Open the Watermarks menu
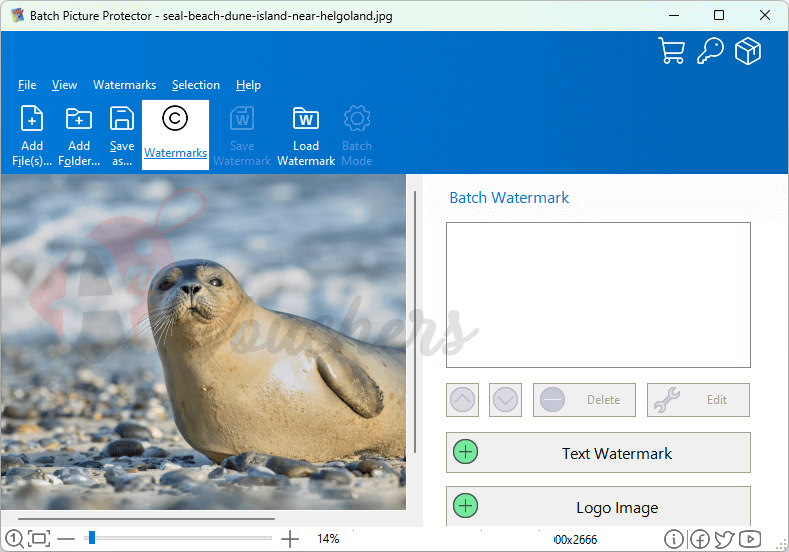Viewport: 789px width, 552px height. (x=125, y=85)
